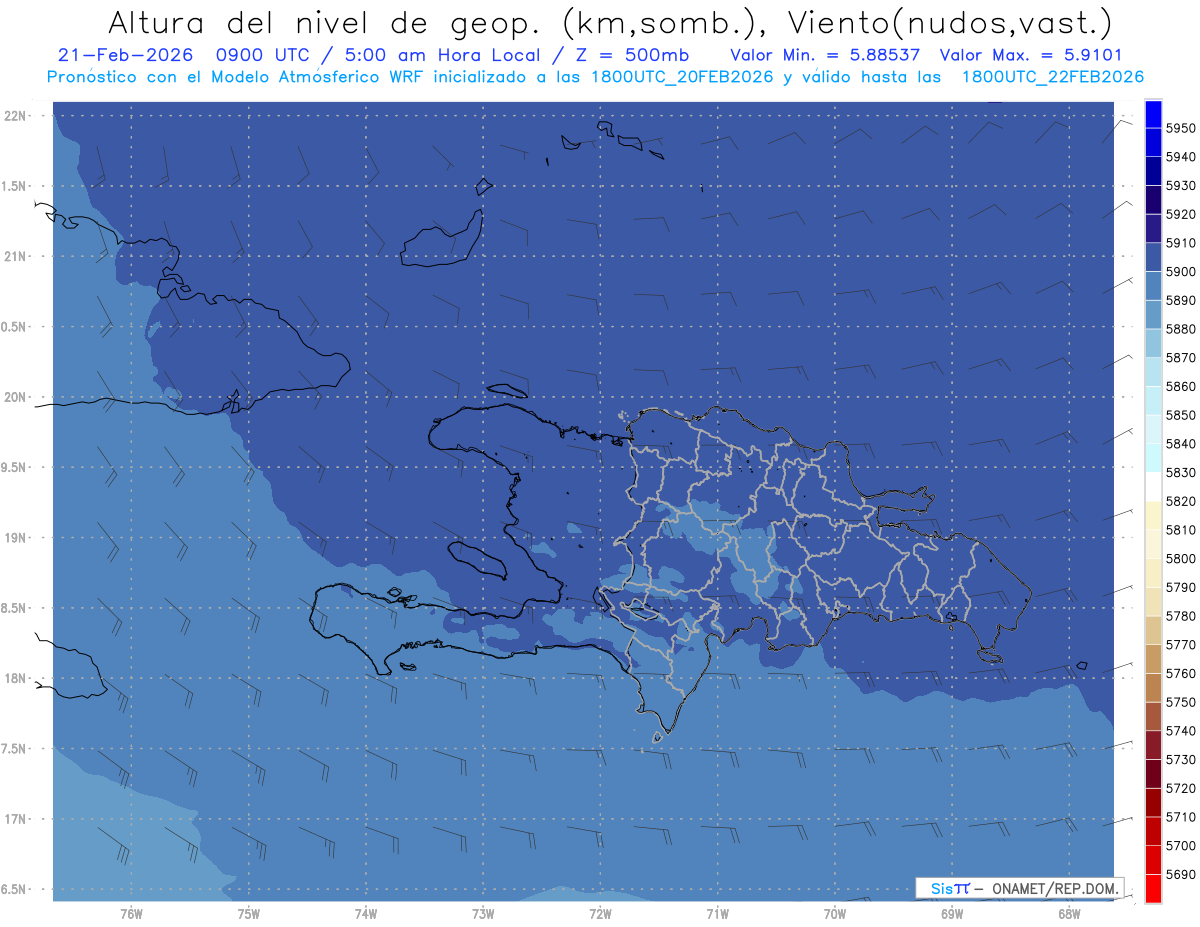Viewport: 1200px width, 927px height.
Task: Click the '69W' longitude label
Action: coord(952,914)
